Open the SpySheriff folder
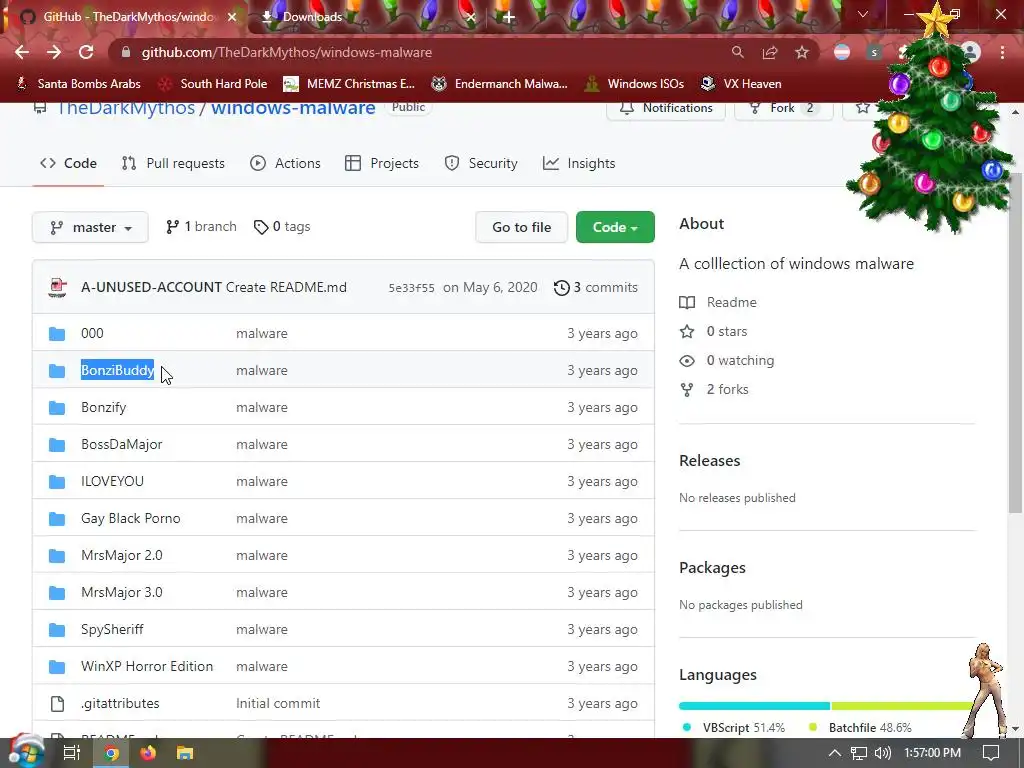The width and height of the screenshot is (1024, 768). [x=112, y=630]
